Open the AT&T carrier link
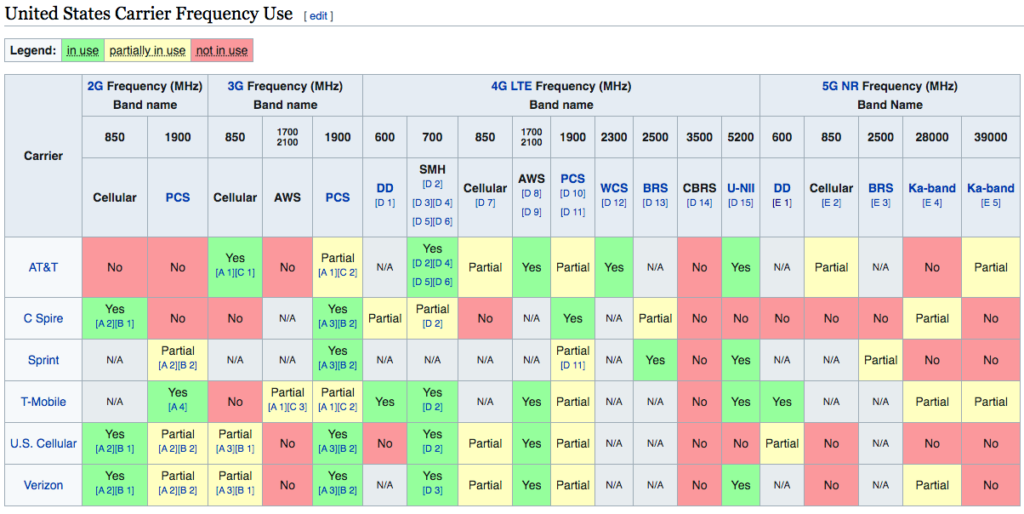The height and width of the screenshot is (514, 1024). tap(43, 267)
